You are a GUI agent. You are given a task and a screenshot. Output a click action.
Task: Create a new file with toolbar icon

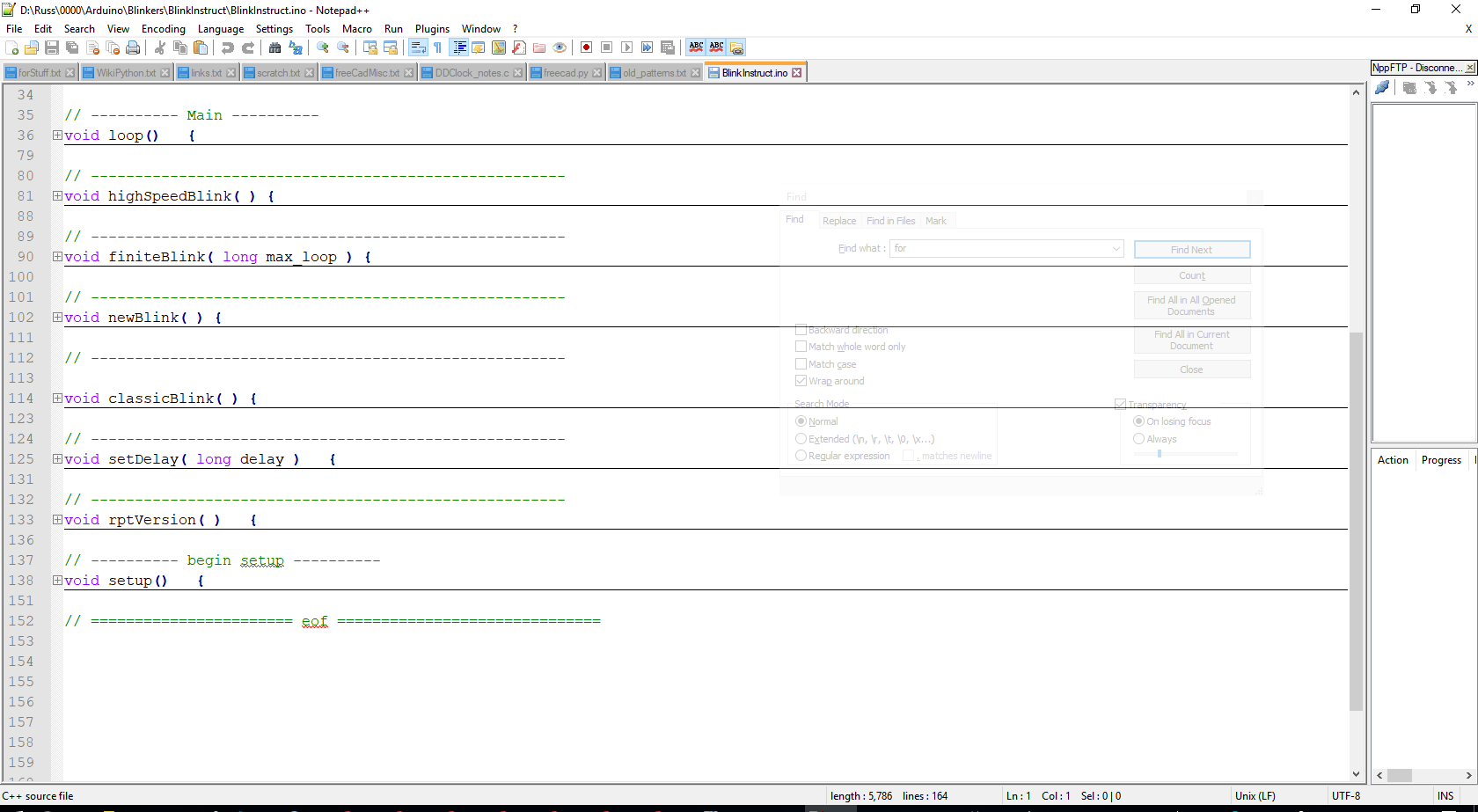pos(11,48)
